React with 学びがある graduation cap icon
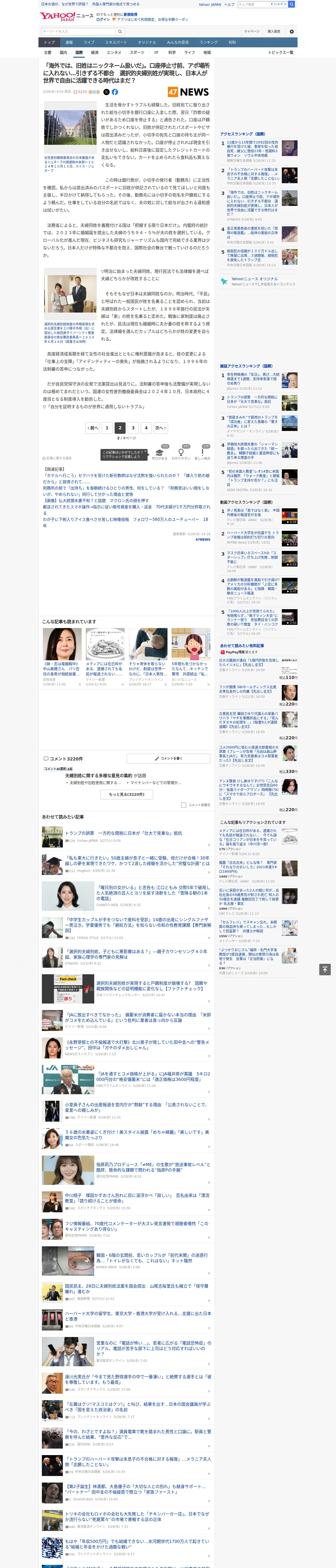The width and height of the screenshot is (336, 1568). pyautogui.click(x=160, y=453)
